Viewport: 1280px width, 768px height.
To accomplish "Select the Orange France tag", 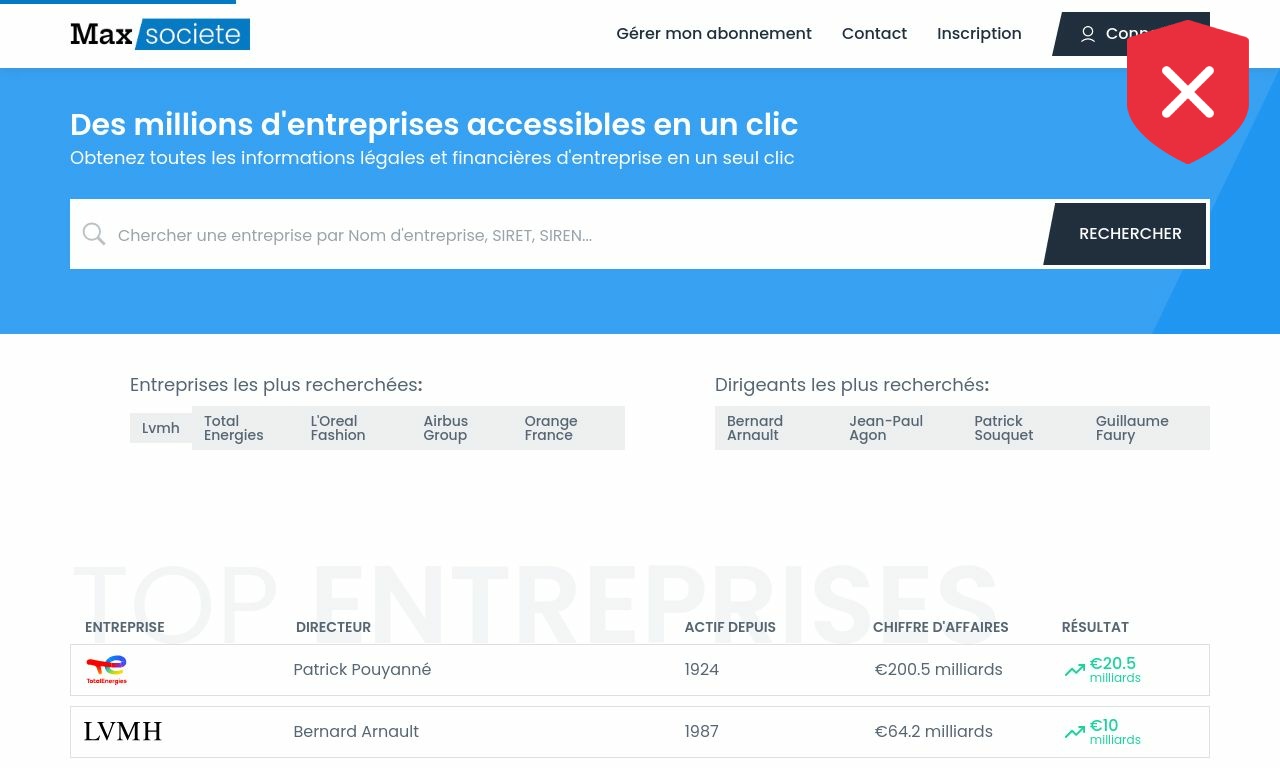I will click(x=568, y=428).
